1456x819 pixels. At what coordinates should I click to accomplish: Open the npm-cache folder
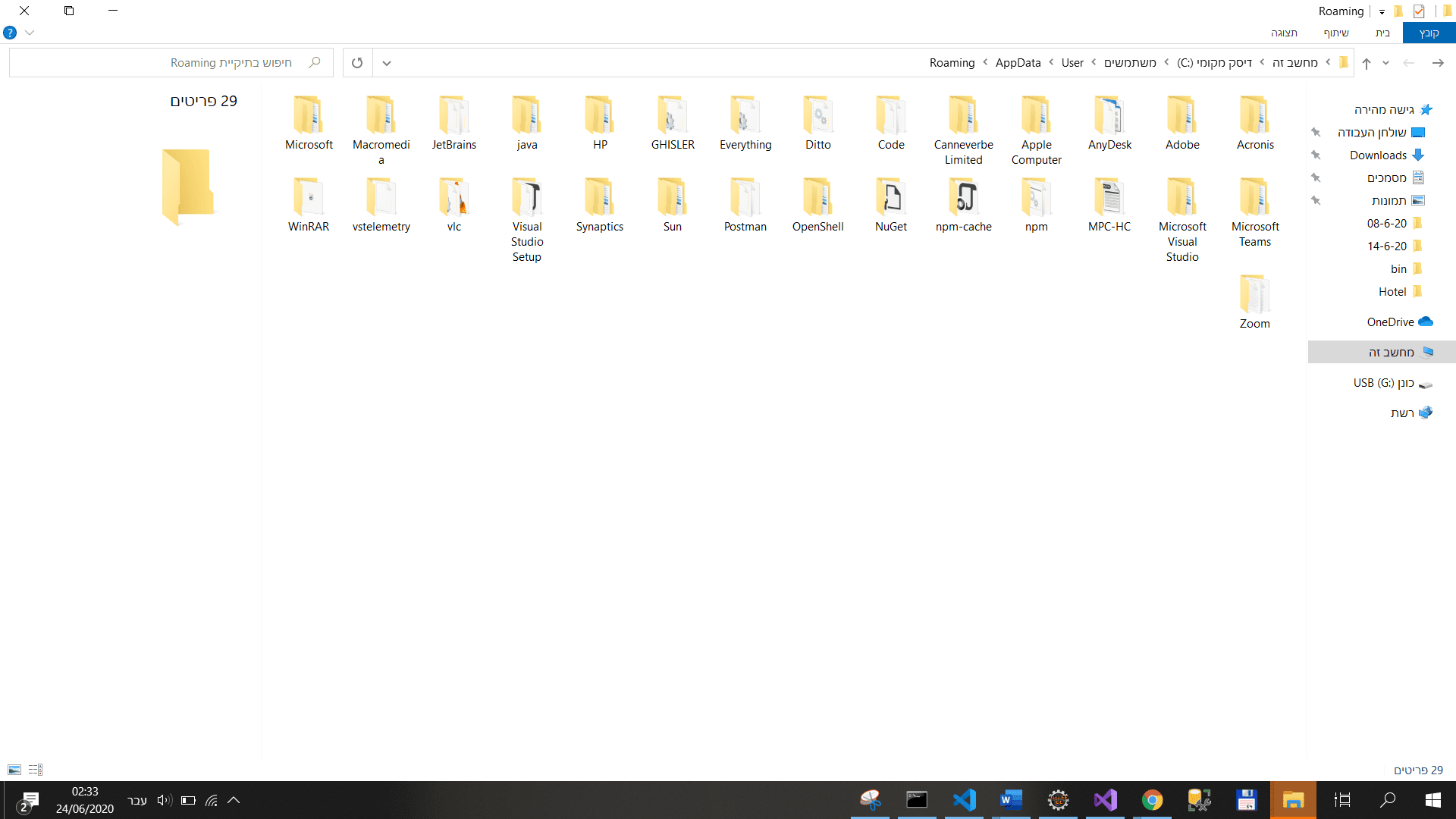pos(964,206)
